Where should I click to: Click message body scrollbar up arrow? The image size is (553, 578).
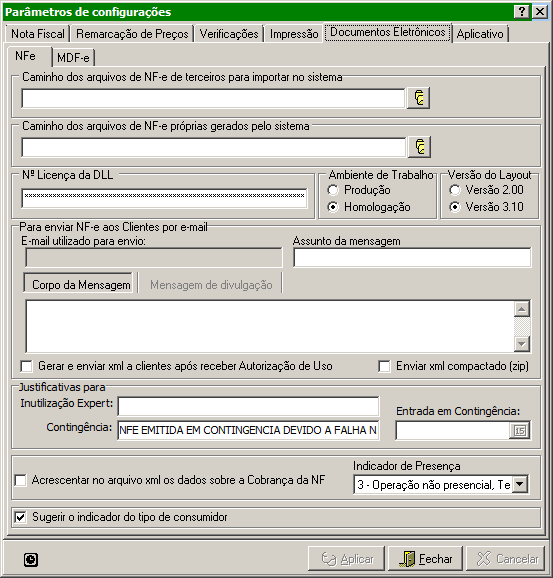[522, 309]
